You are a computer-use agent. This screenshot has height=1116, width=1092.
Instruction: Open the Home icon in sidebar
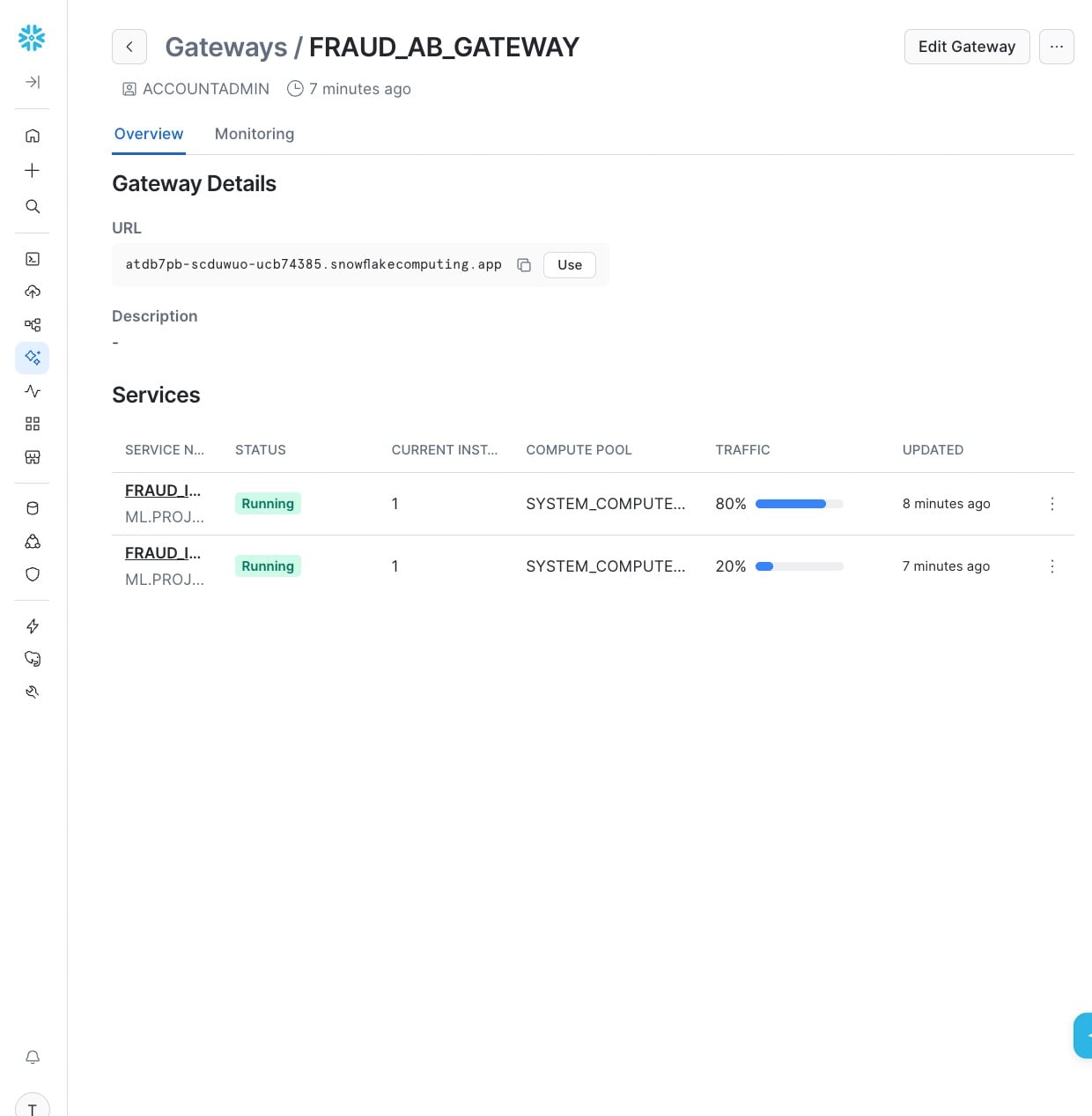tap(33, 136)
